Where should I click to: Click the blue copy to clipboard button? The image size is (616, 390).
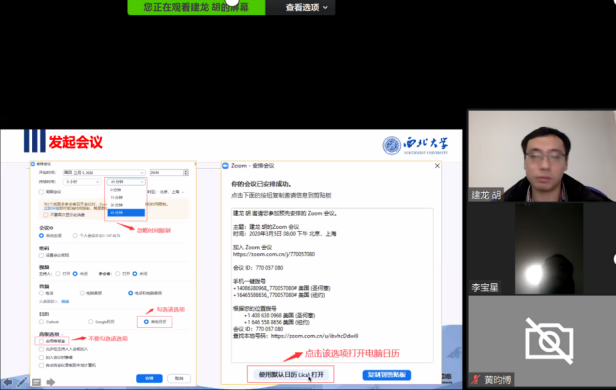click(387, 375)
